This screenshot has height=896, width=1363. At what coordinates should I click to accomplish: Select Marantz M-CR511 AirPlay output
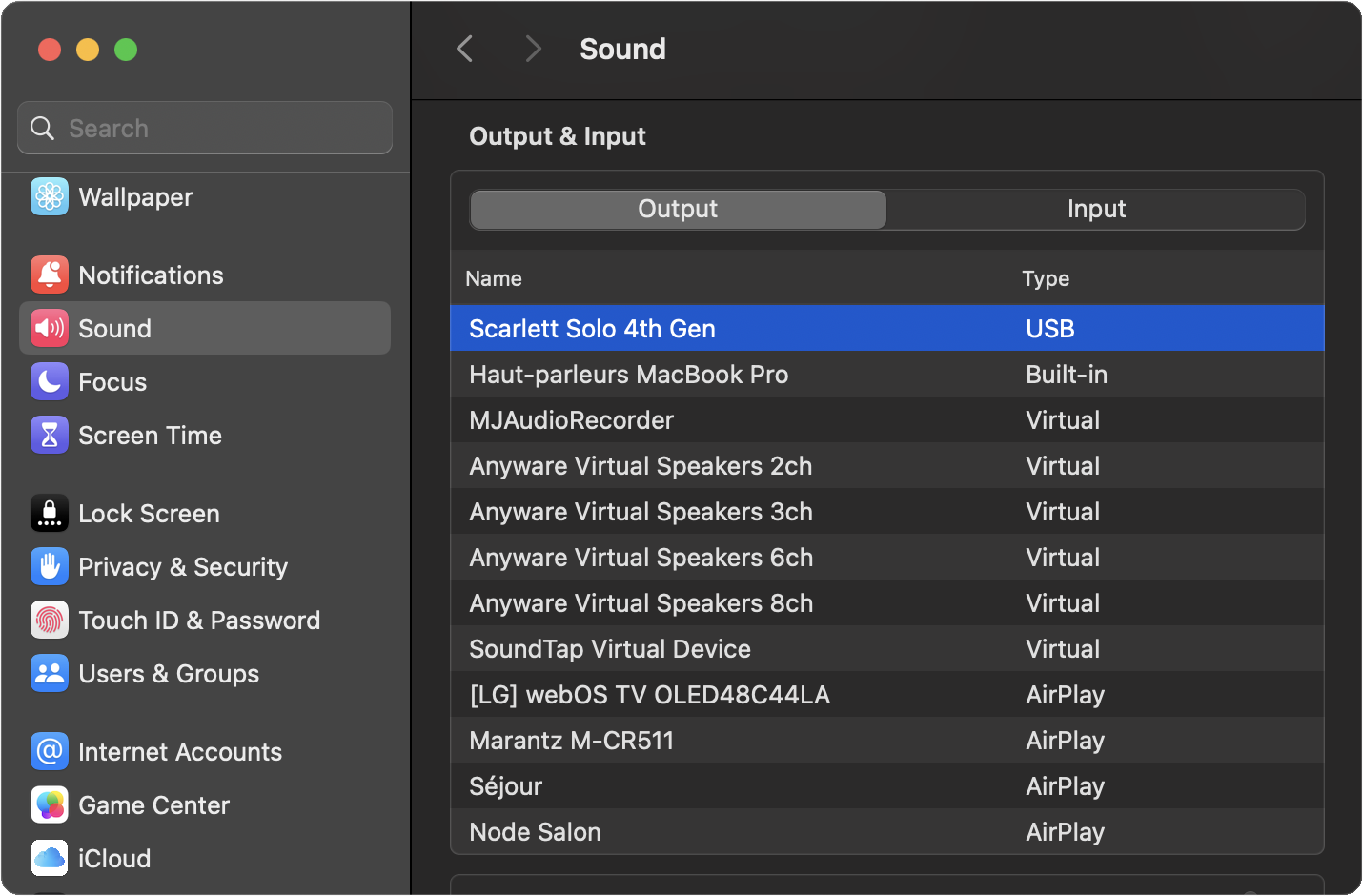tap(887, 740)
